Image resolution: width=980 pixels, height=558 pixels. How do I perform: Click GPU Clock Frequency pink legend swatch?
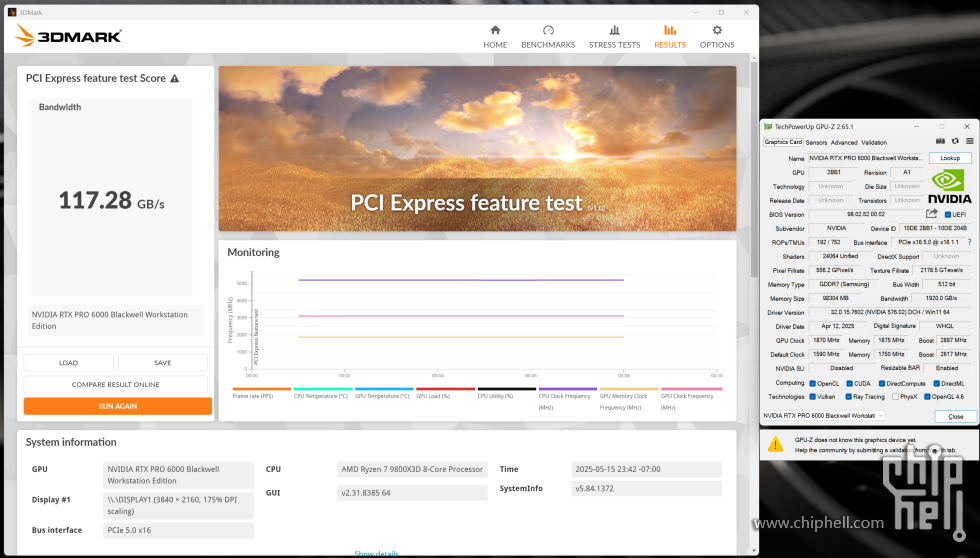690,389
